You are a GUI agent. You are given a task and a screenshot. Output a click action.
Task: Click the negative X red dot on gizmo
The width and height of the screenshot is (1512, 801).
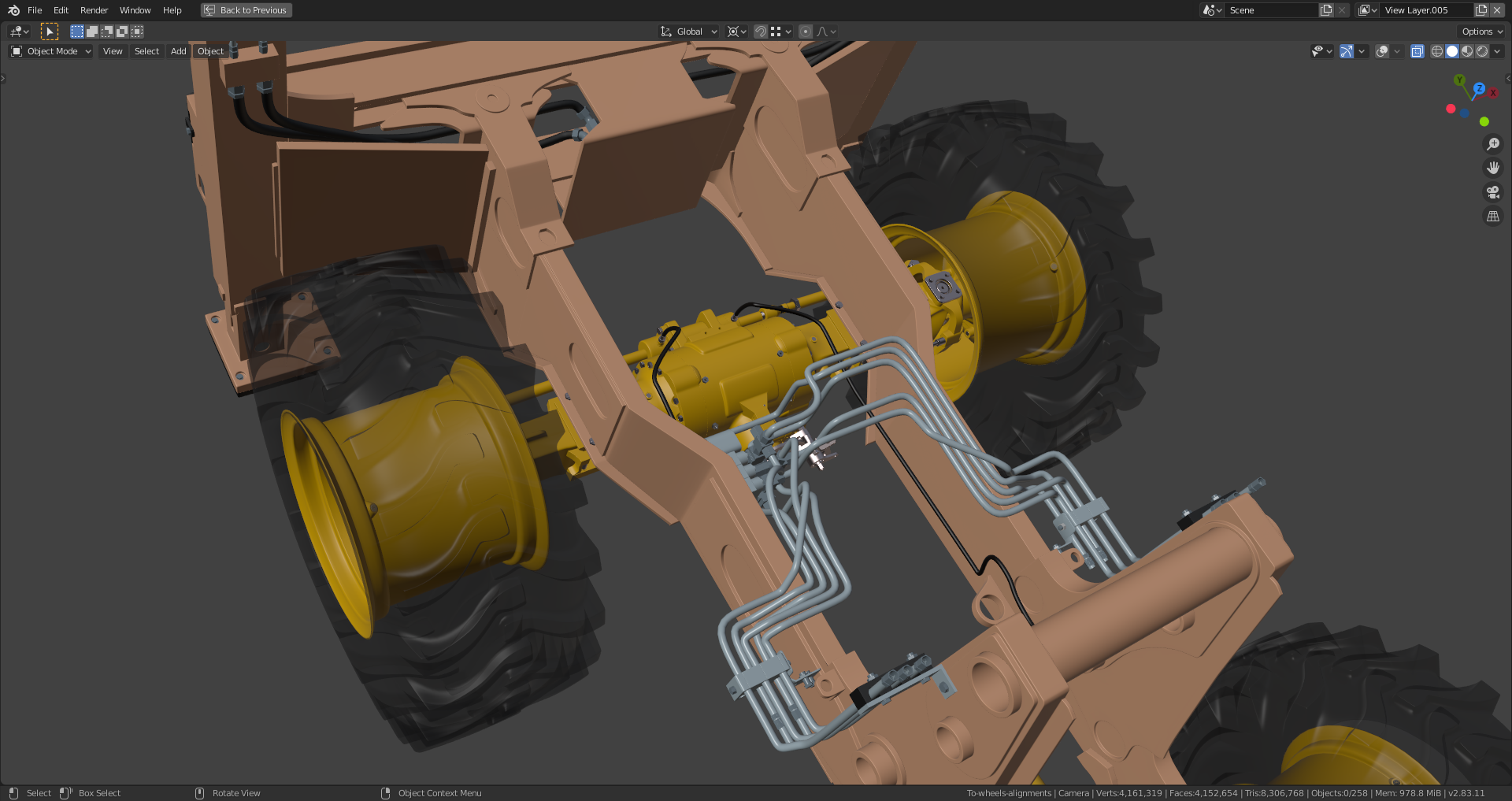coord(1451,109)
